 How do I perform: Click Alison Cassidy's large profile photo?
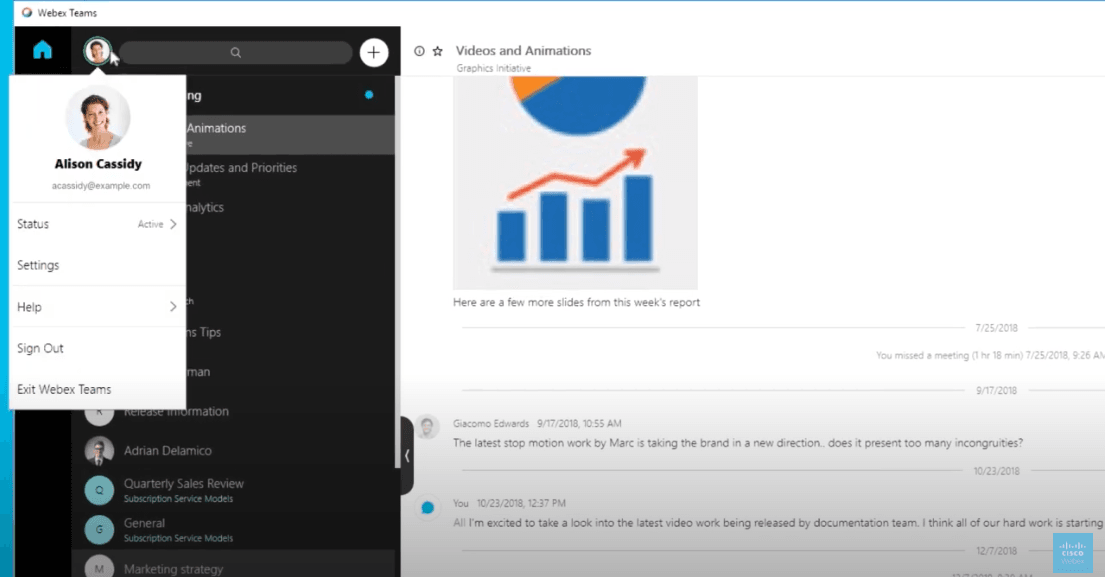coord(98,118)
